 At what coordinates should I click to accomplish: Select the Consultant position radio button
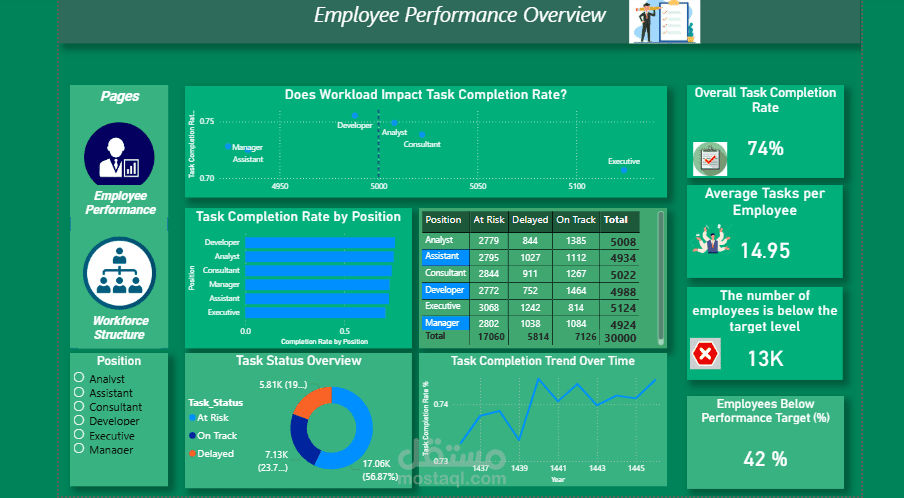[x=79, y=406]
